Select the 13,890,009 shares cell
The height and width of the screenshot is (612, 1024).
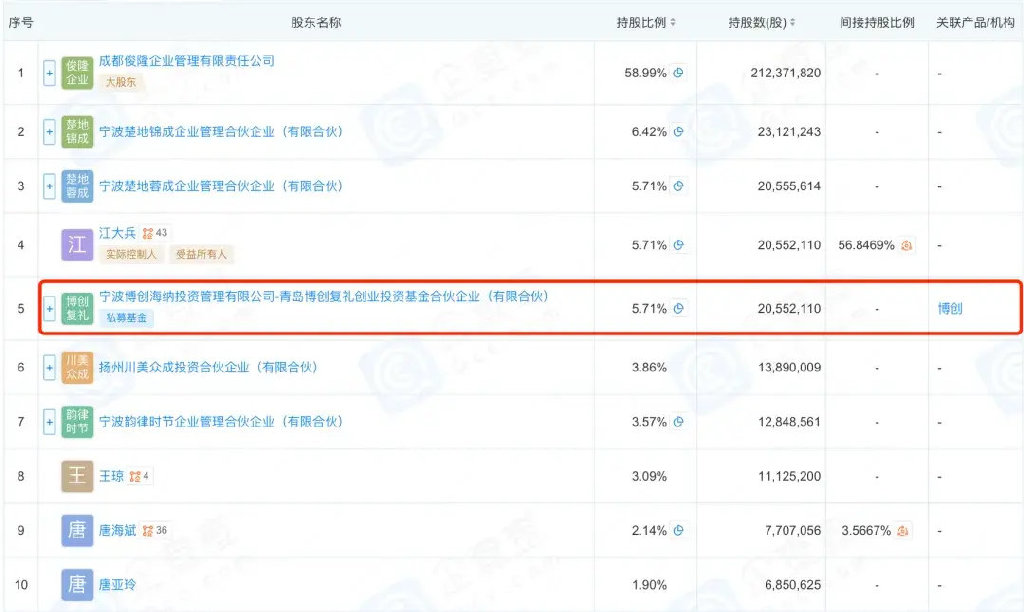[x=789, y=367]
